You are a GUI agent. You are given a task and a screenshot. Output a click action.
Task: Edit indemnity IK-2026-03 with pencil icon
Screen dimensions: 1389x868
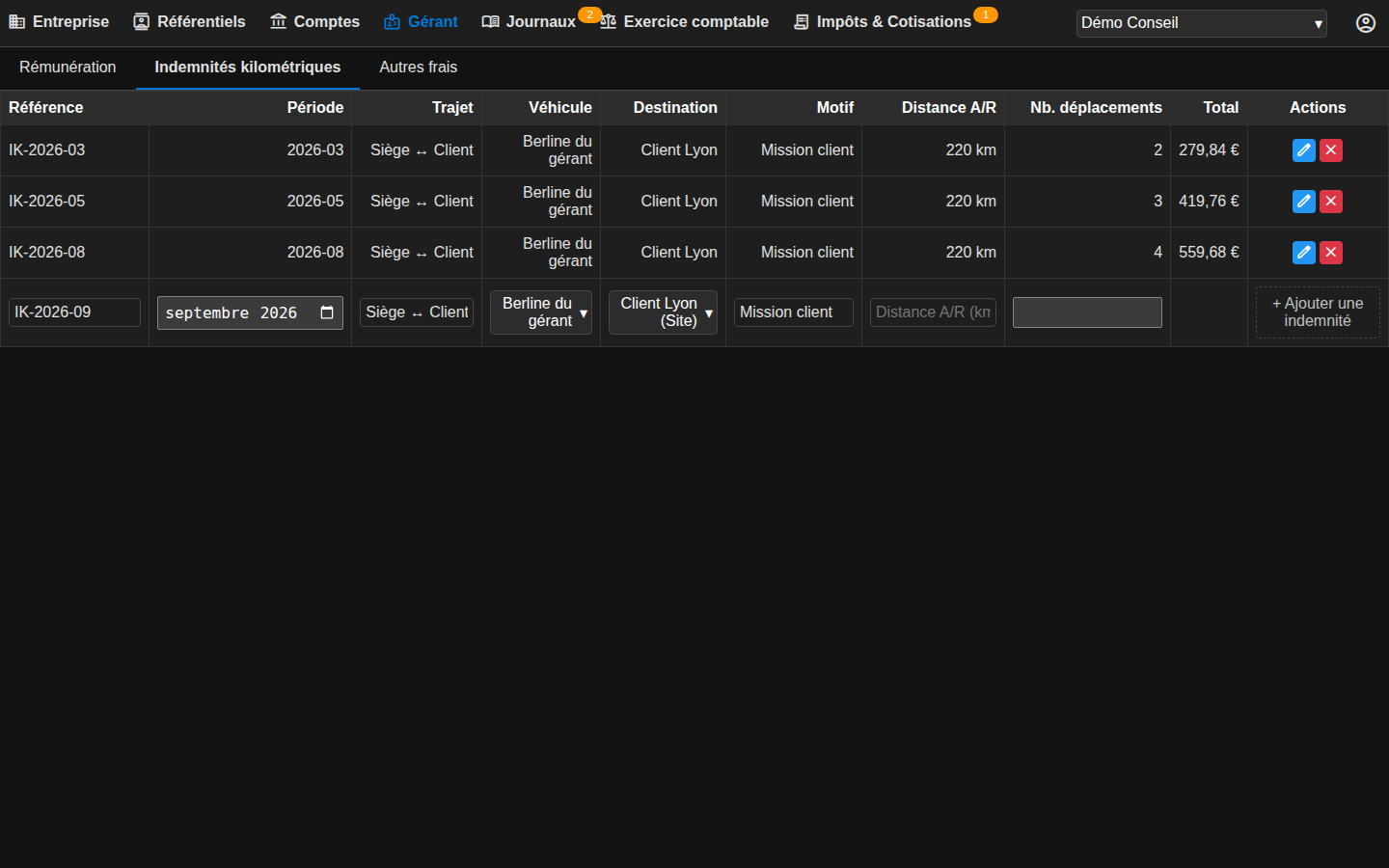pos(1303,150)
